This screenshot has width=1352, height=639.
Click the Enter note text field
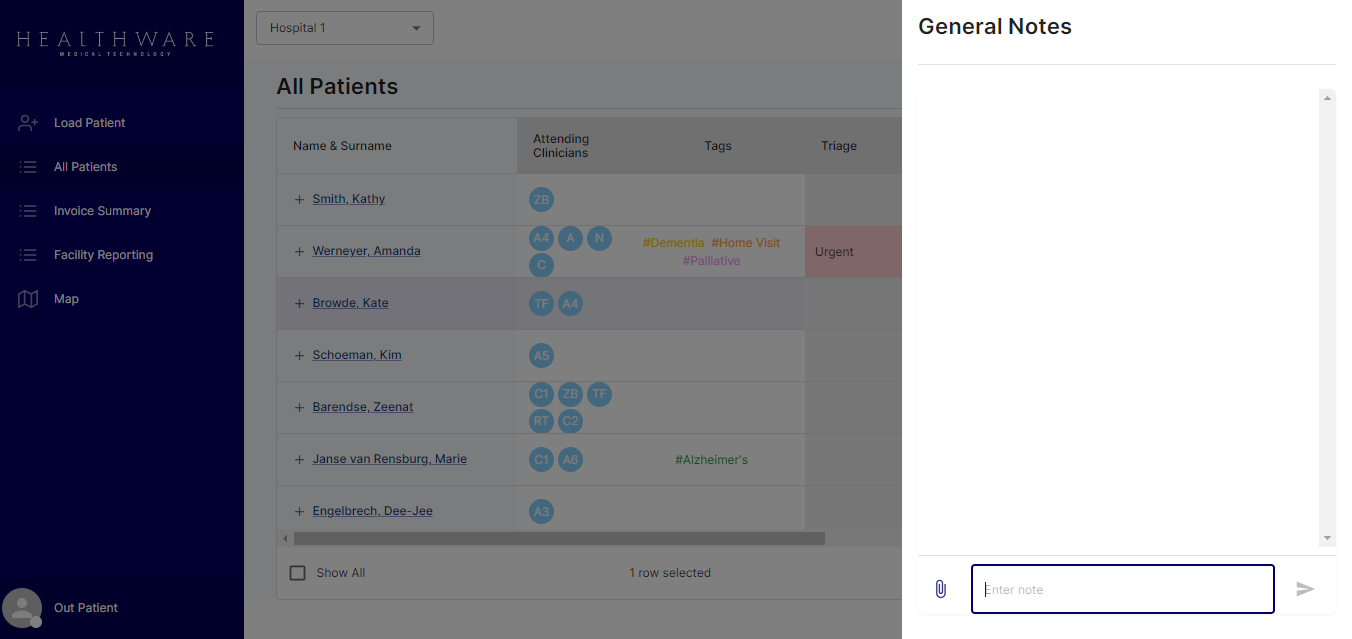pyautogui.click(x=1122, y=589)
